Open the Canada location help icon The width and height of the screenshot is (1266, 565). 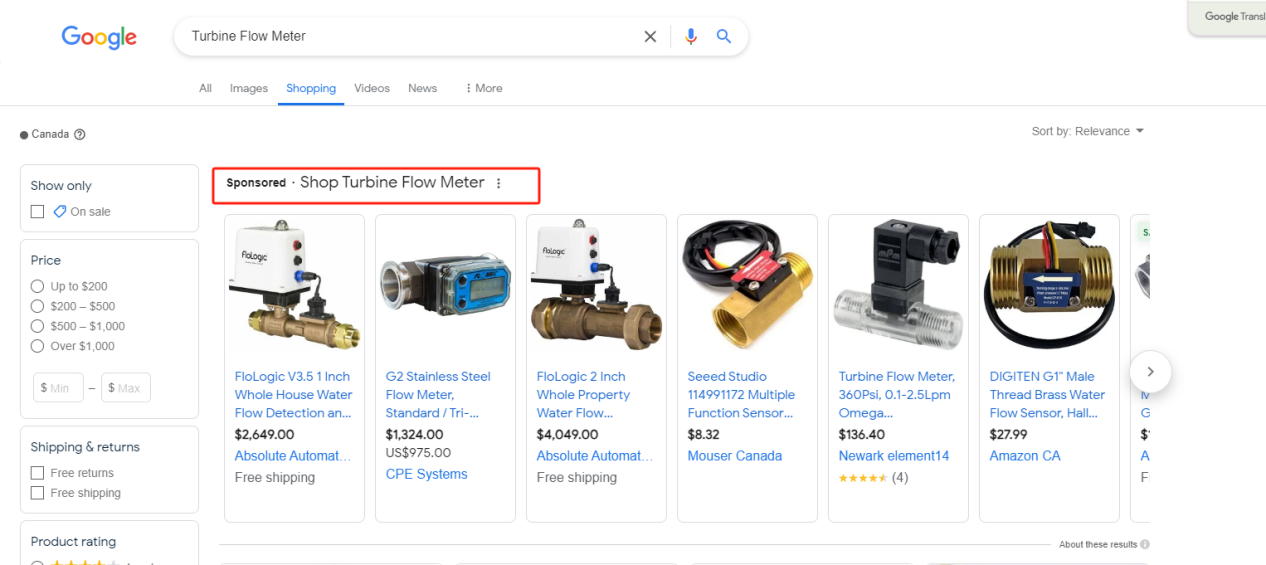point(80,134)
